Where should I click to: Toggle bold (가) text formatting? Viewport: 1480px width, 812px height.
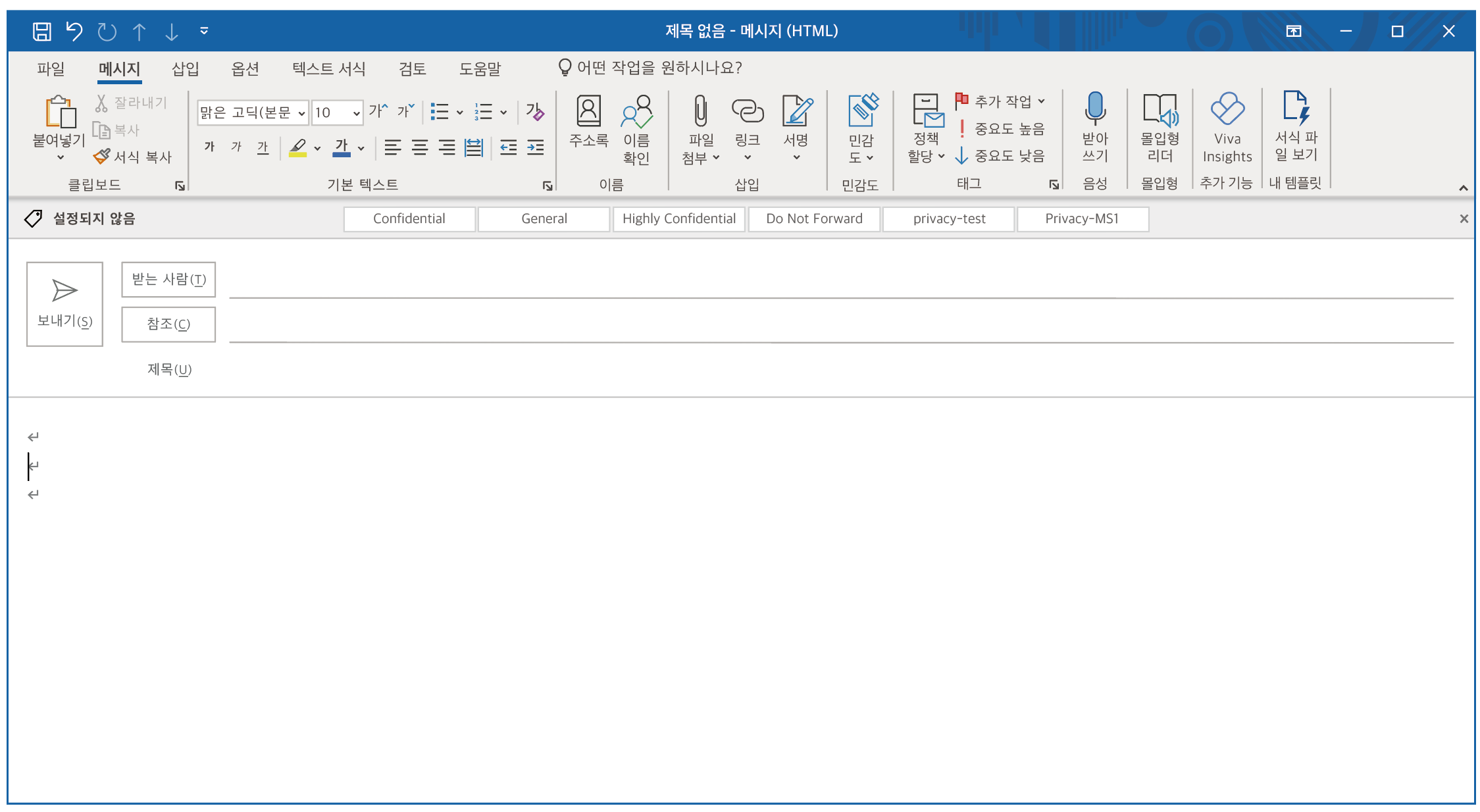point(209,147)
